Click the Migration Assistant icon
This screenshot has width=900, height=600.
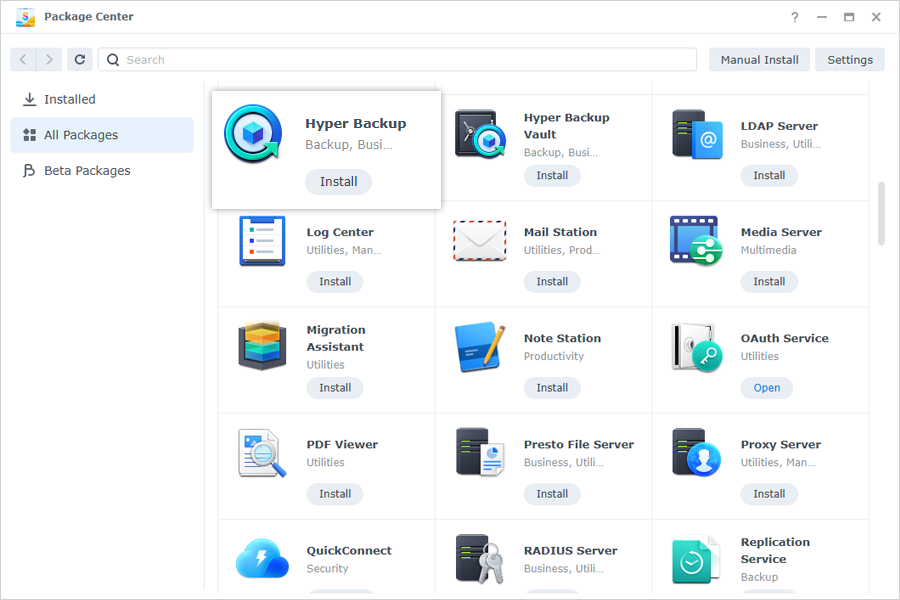tap(262, 346)
